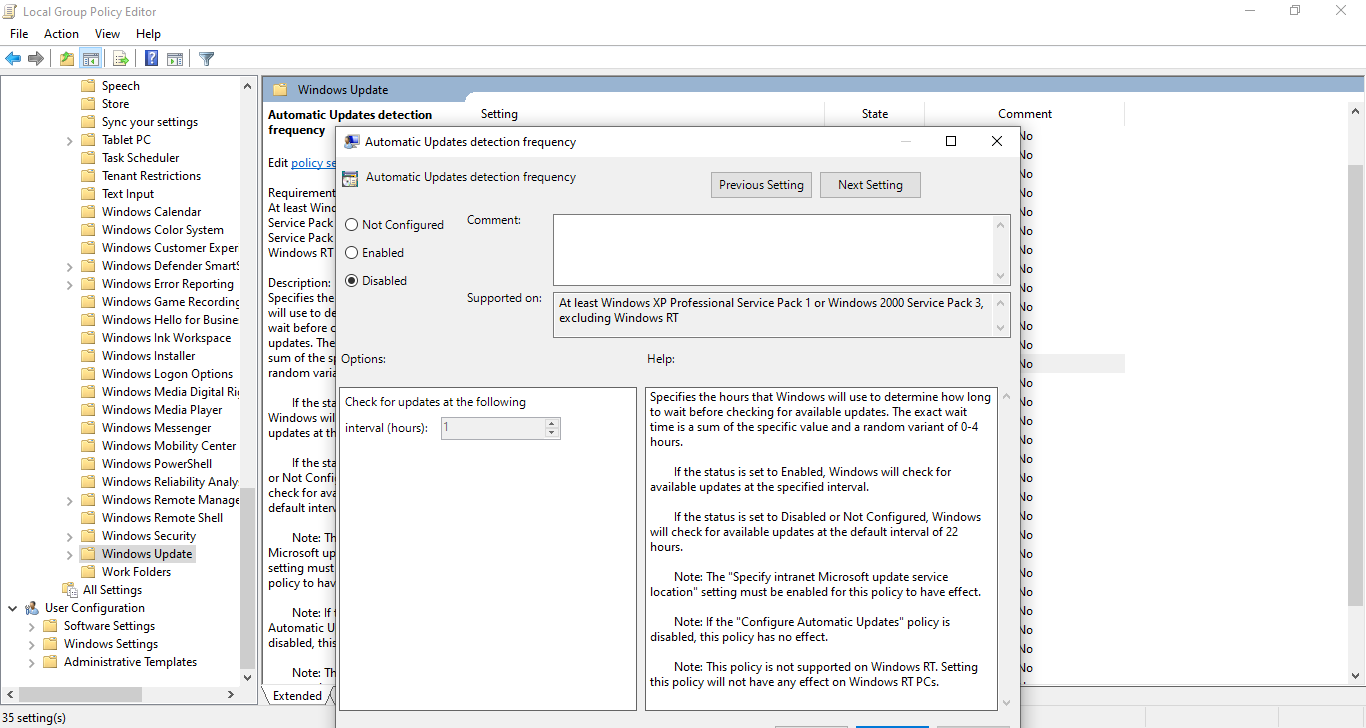
Task: Open the Action menu
Action: pyautogui.click(x=61, y=34)
